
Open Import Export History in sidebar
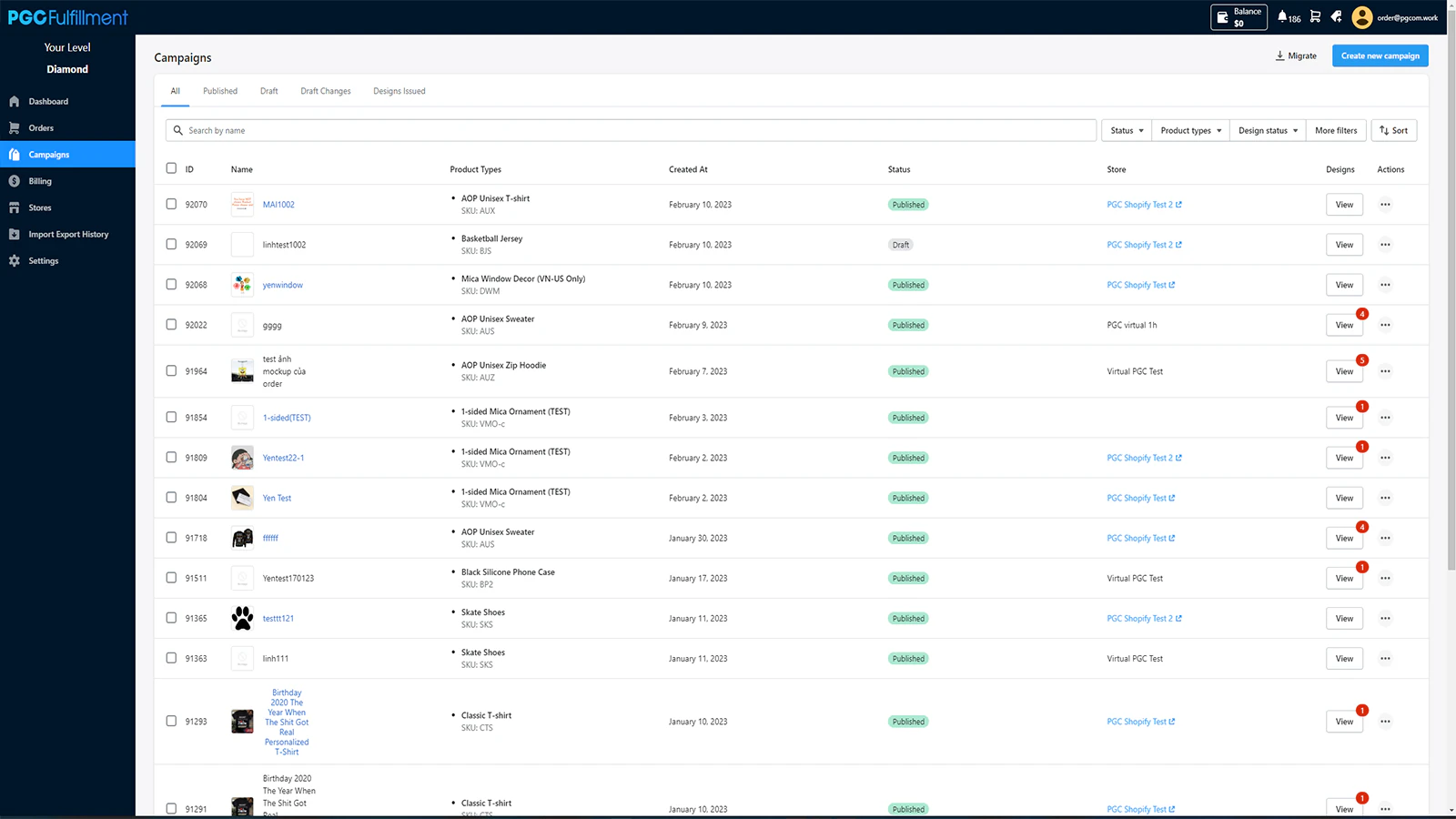tap(68, 235)
